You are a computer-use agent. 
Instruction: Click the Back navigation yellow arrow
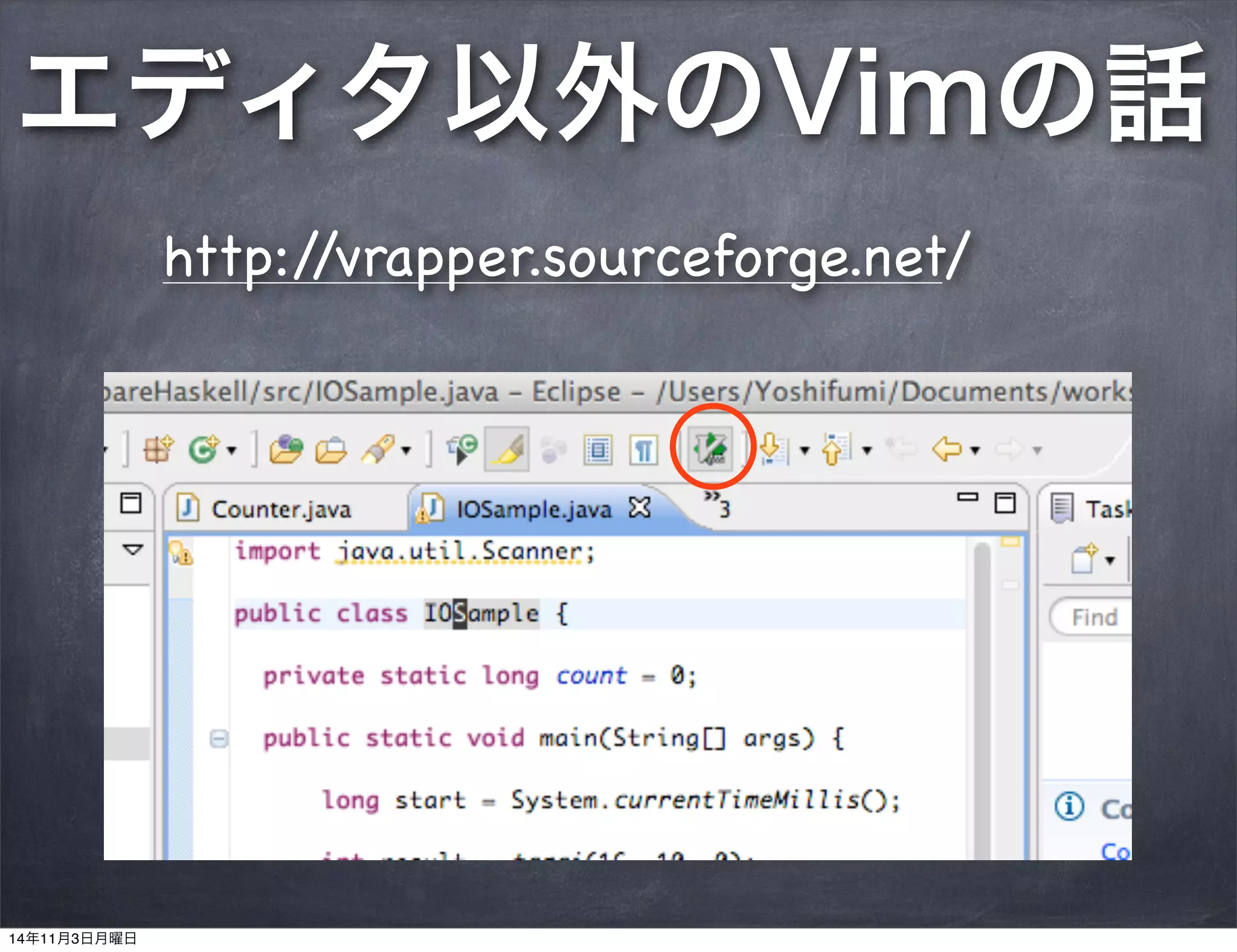947,449
